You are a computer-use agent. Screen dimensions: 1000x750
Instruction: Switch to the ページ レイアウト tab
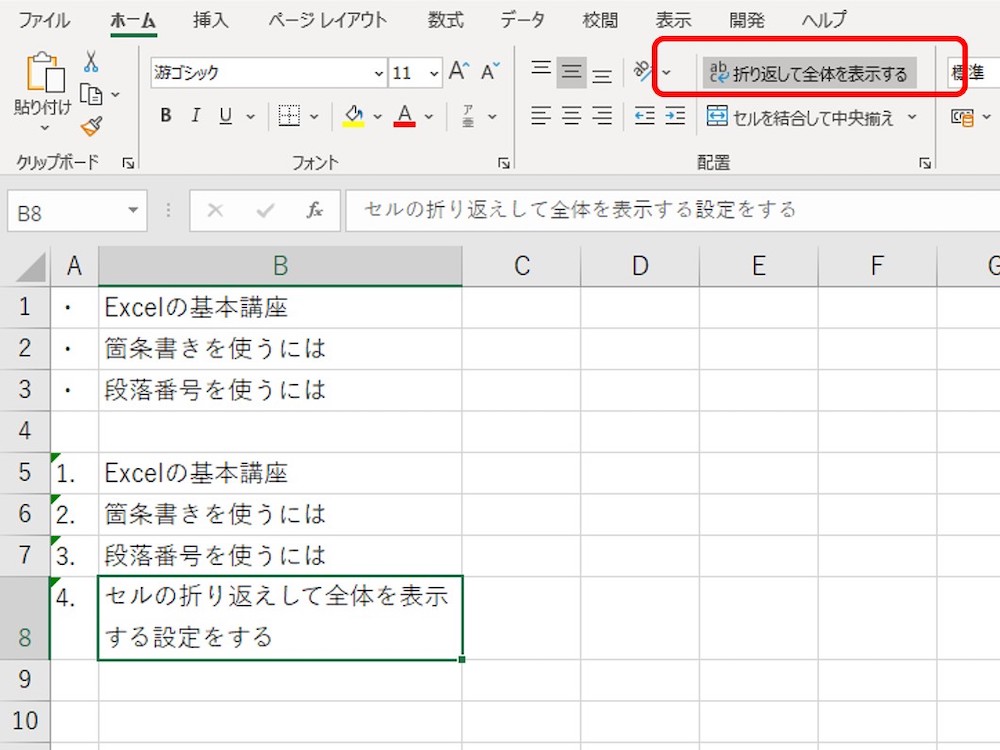coord(328,20)
